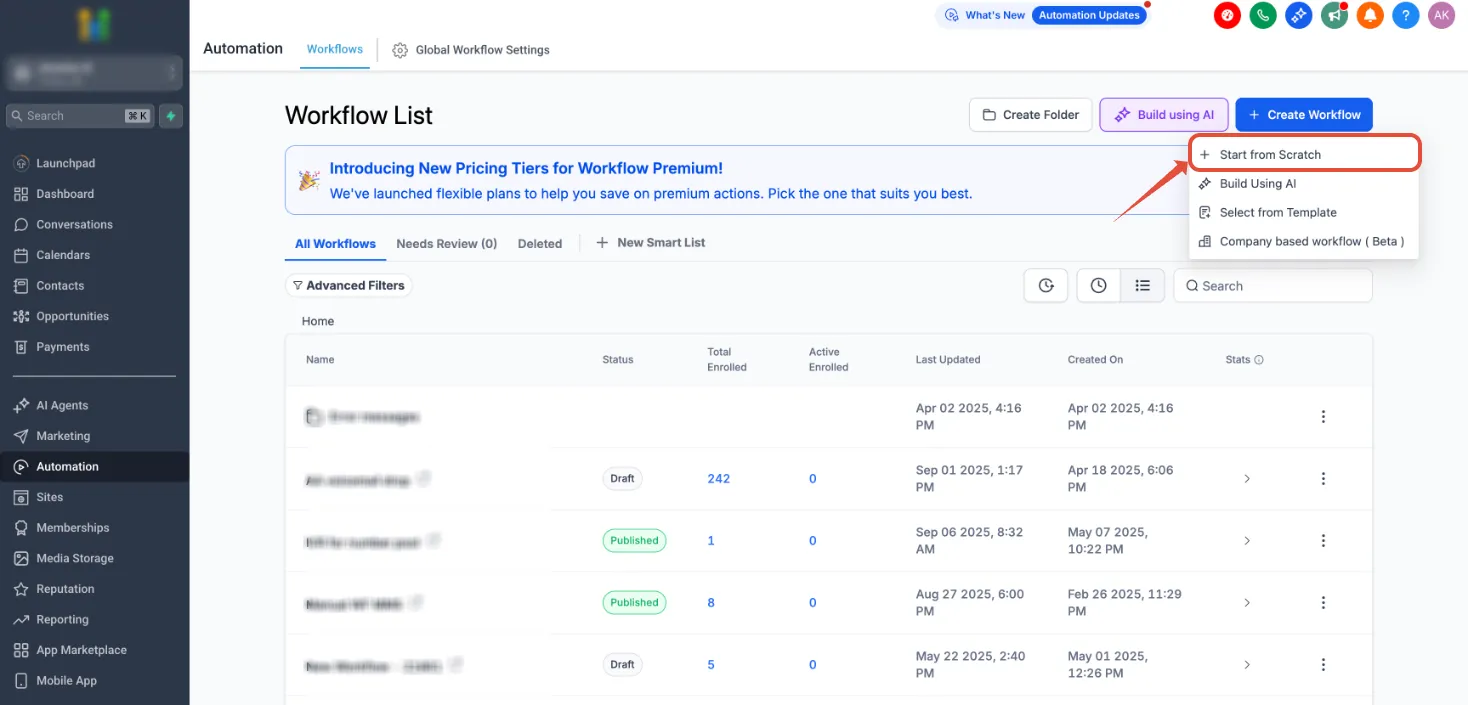
Task: Expand stats for the 242 enrolled row
Action: [x=1247, y=479]
